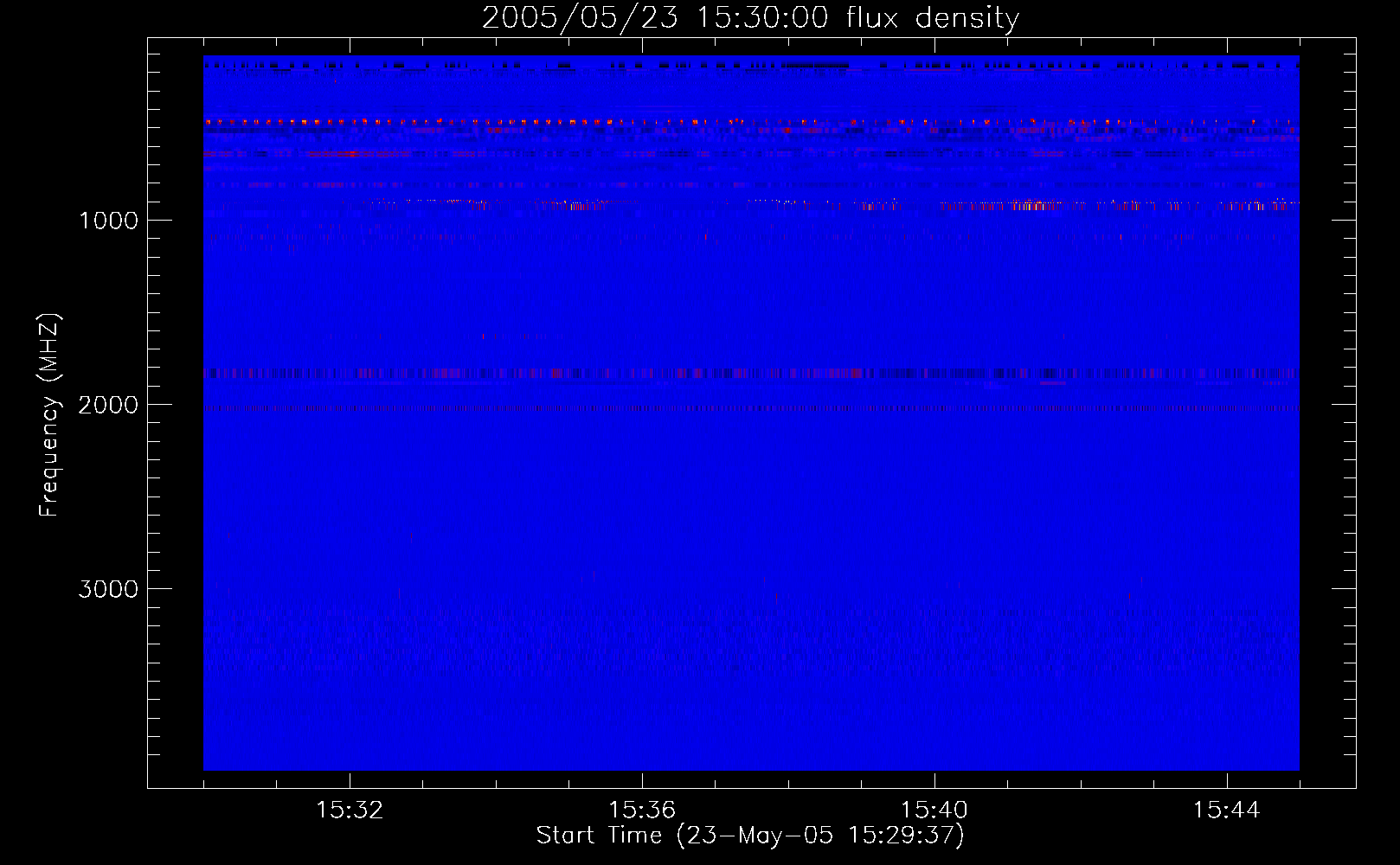
Task: Click the 15:40 time tick label
Action: click(934, 811)
